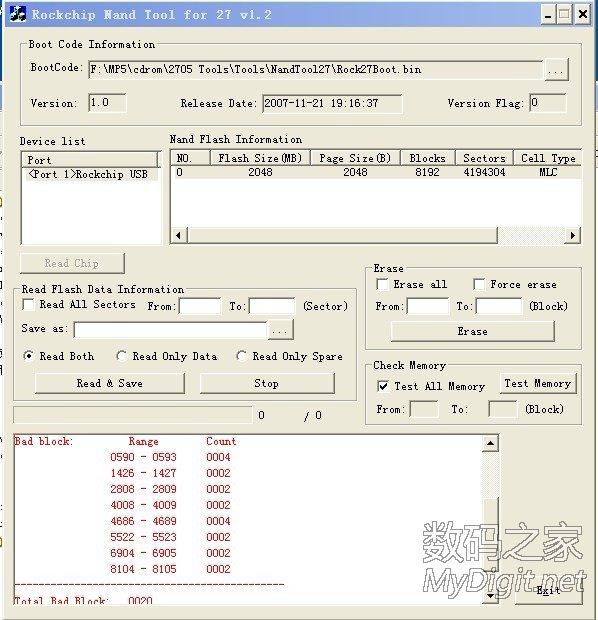Click the read progress bar

(x=133, y=415)
